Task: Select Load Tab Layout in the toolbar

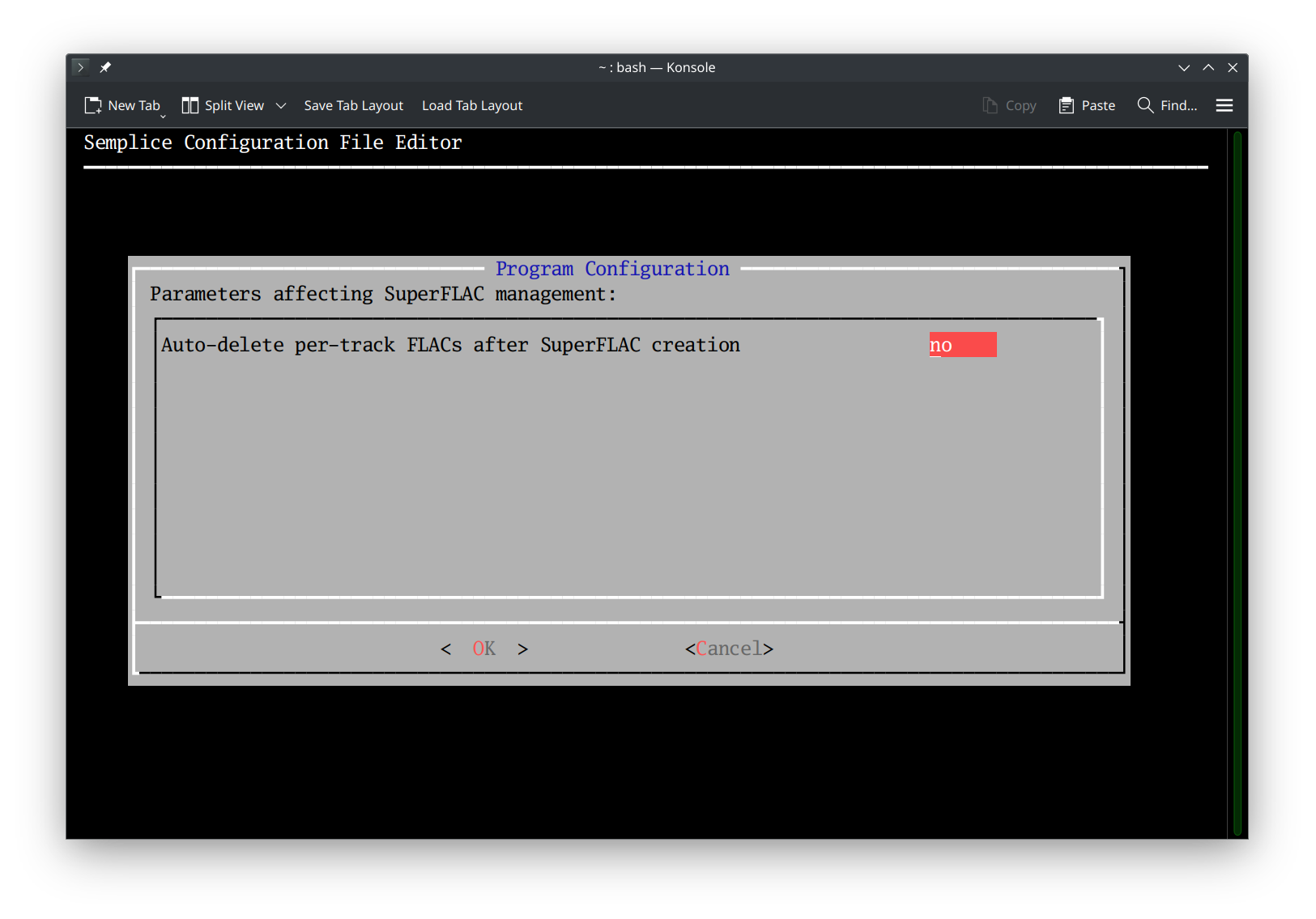Action: pos(471,105)
